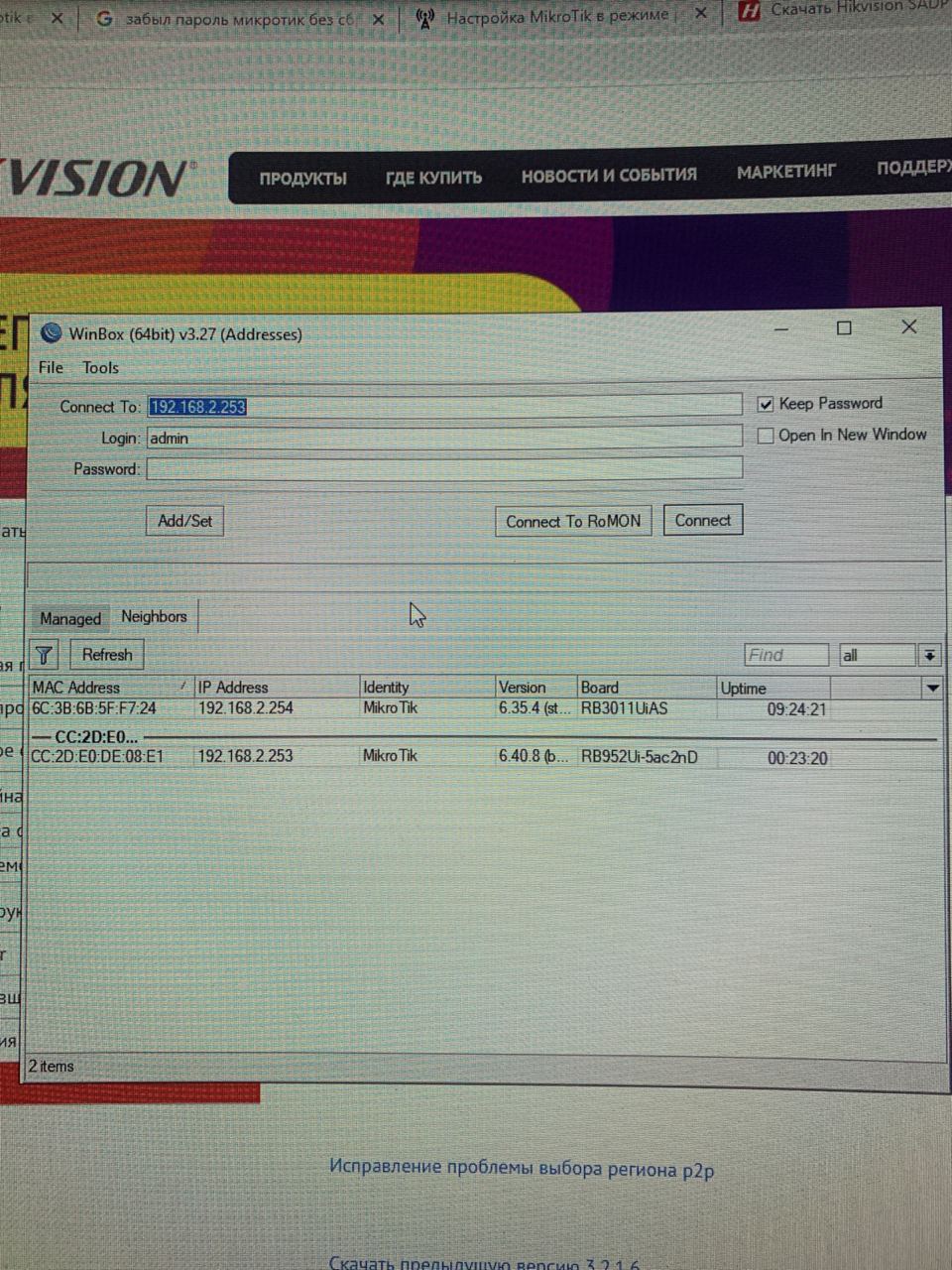Screen dimensions: 952x1270
Task: Click the WinBox title bar app icon
Action: 52,333
